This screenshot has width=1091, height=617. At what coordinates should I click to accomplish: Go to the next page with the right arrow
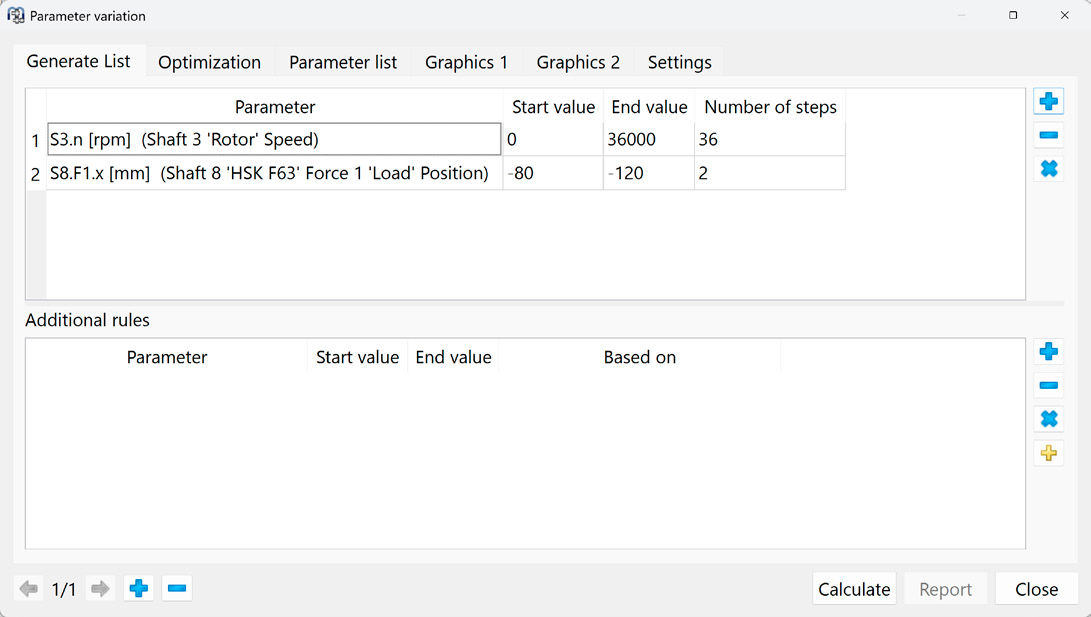[x=99, y=588]
